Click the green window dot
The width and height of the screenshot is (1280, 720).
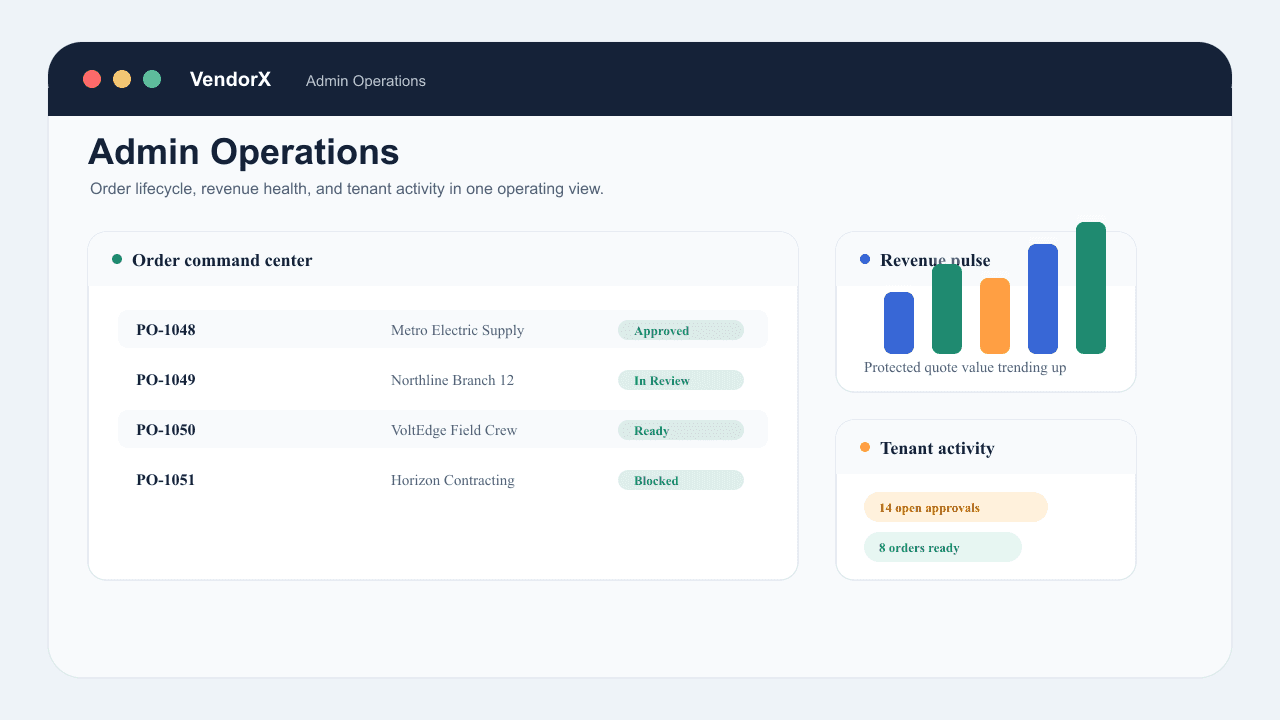[x=152, y=79]
